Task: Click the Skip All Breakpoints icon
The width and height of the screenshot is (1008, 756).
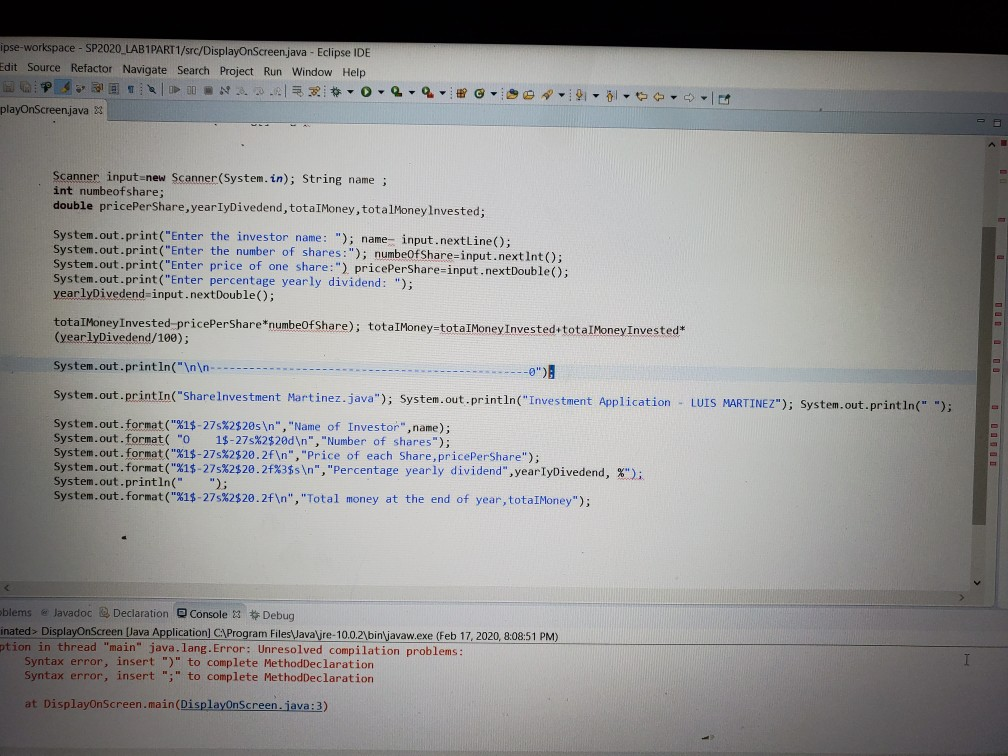Action: coord(152,90)
